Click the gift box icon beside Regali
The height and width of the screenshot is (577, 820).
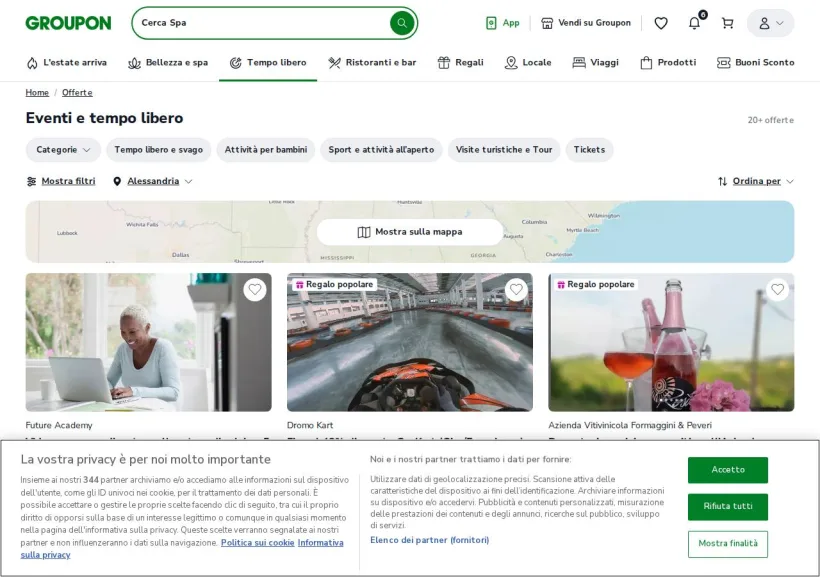[443, 63]
